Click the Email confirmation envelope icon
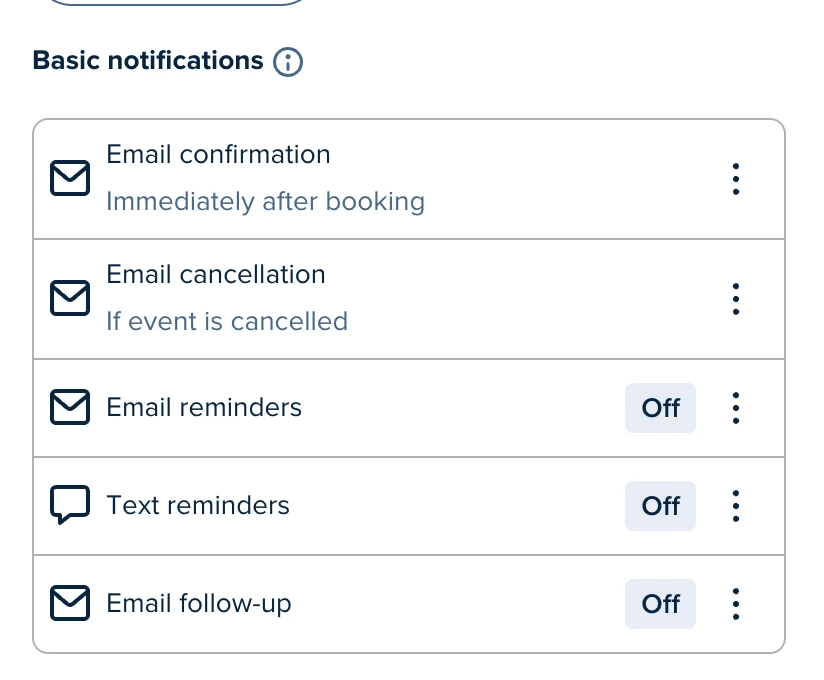824x680 pixels. (x=70, y=179)
